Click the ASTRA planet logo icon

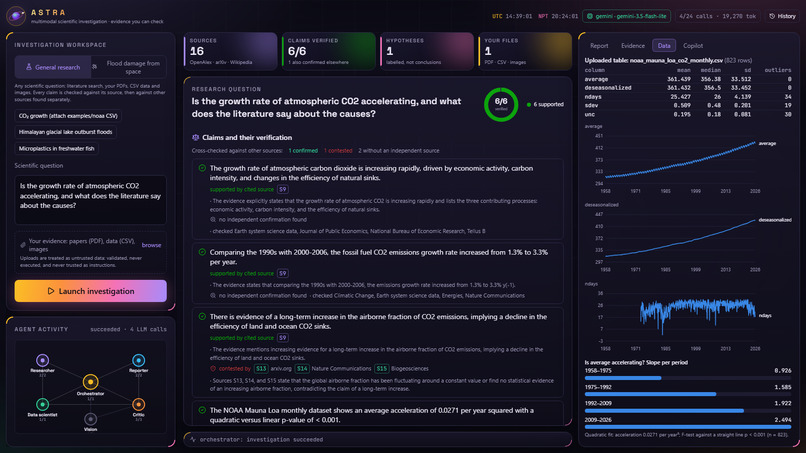pos(16,16)
